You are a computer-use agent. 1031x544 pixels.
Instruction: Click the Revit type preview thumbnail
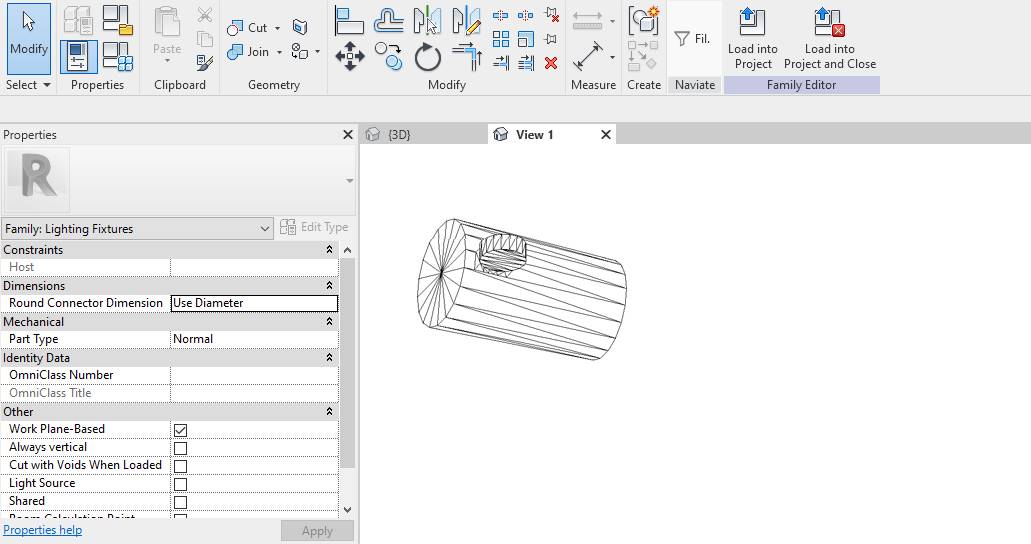pyautogui.click(x=37, y=180)
